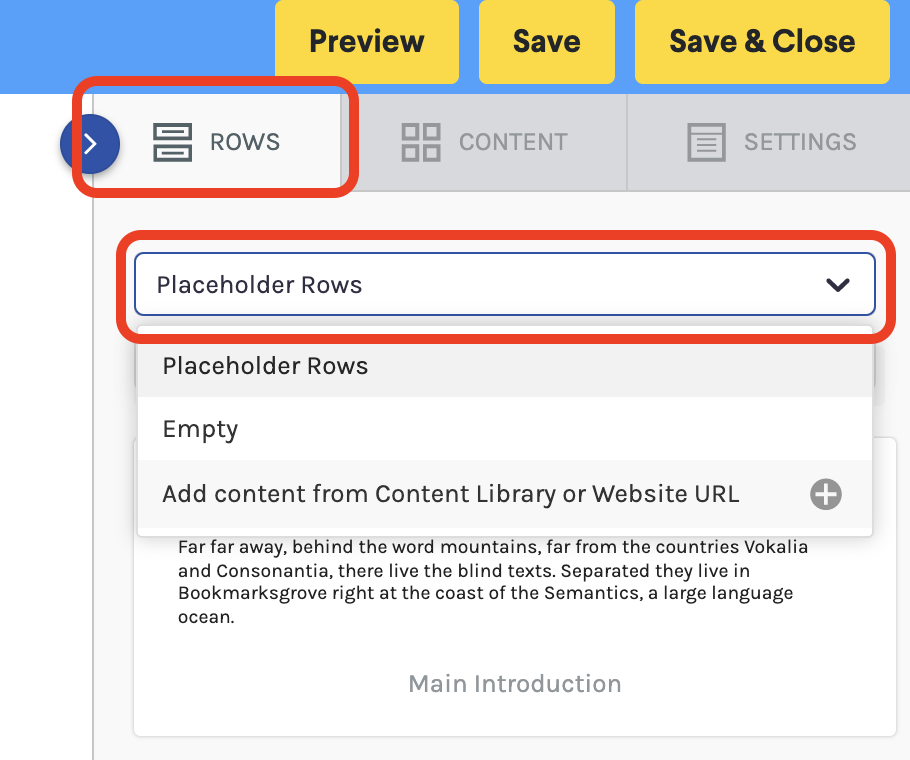Open the Placeholder Rows dropdown
The image size is (910, 760).
504,284
